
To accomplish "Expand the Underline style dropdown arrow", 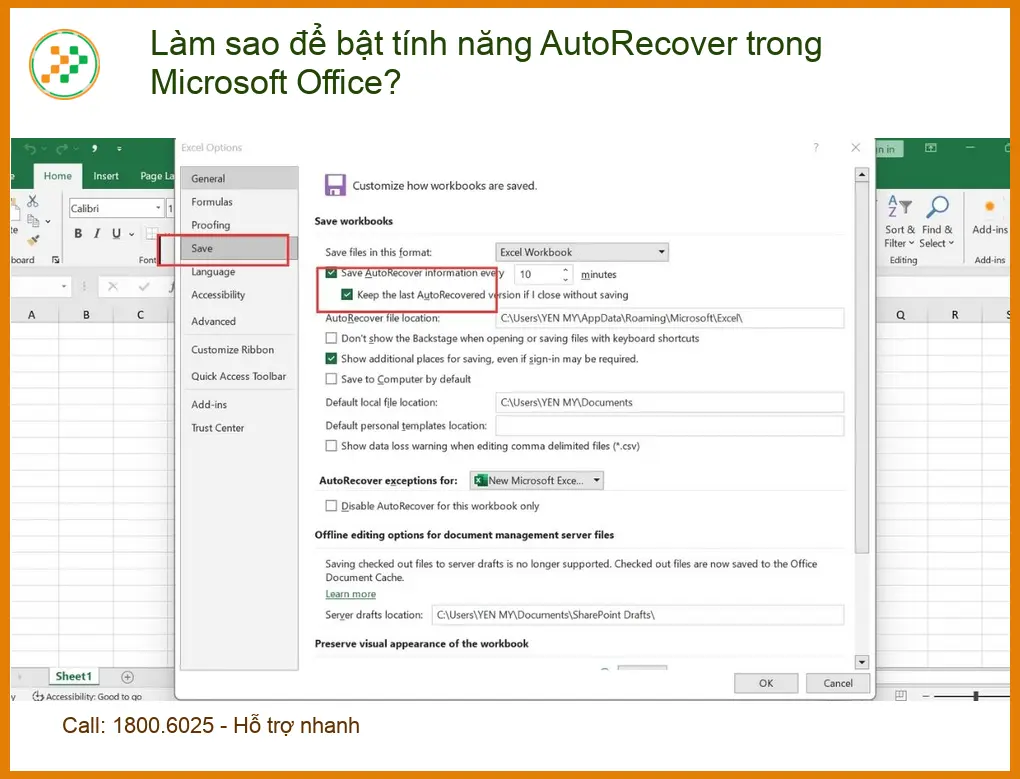I will click(x=131, y=233).
